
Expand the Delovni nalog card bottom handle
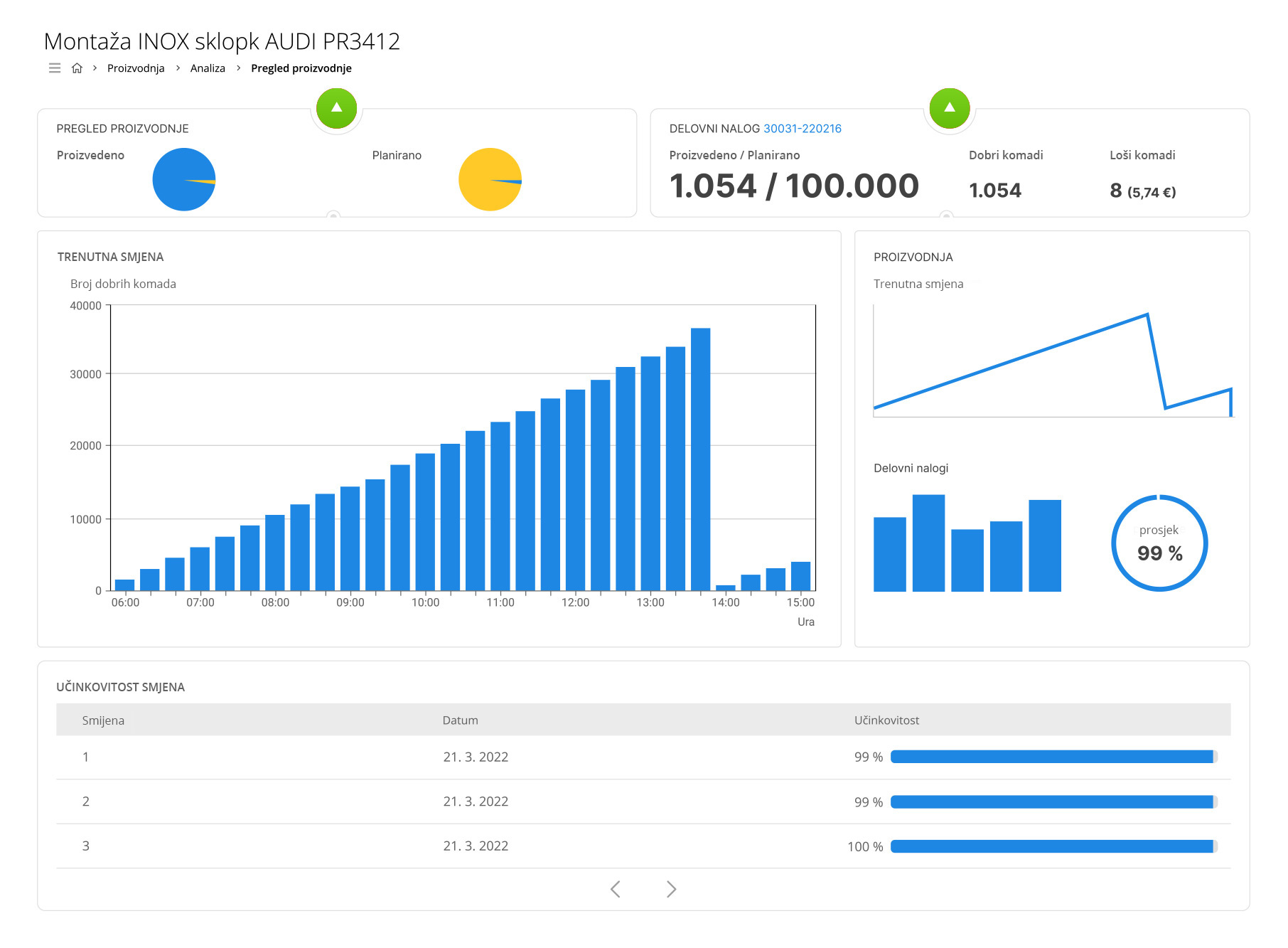coord(945,215)
